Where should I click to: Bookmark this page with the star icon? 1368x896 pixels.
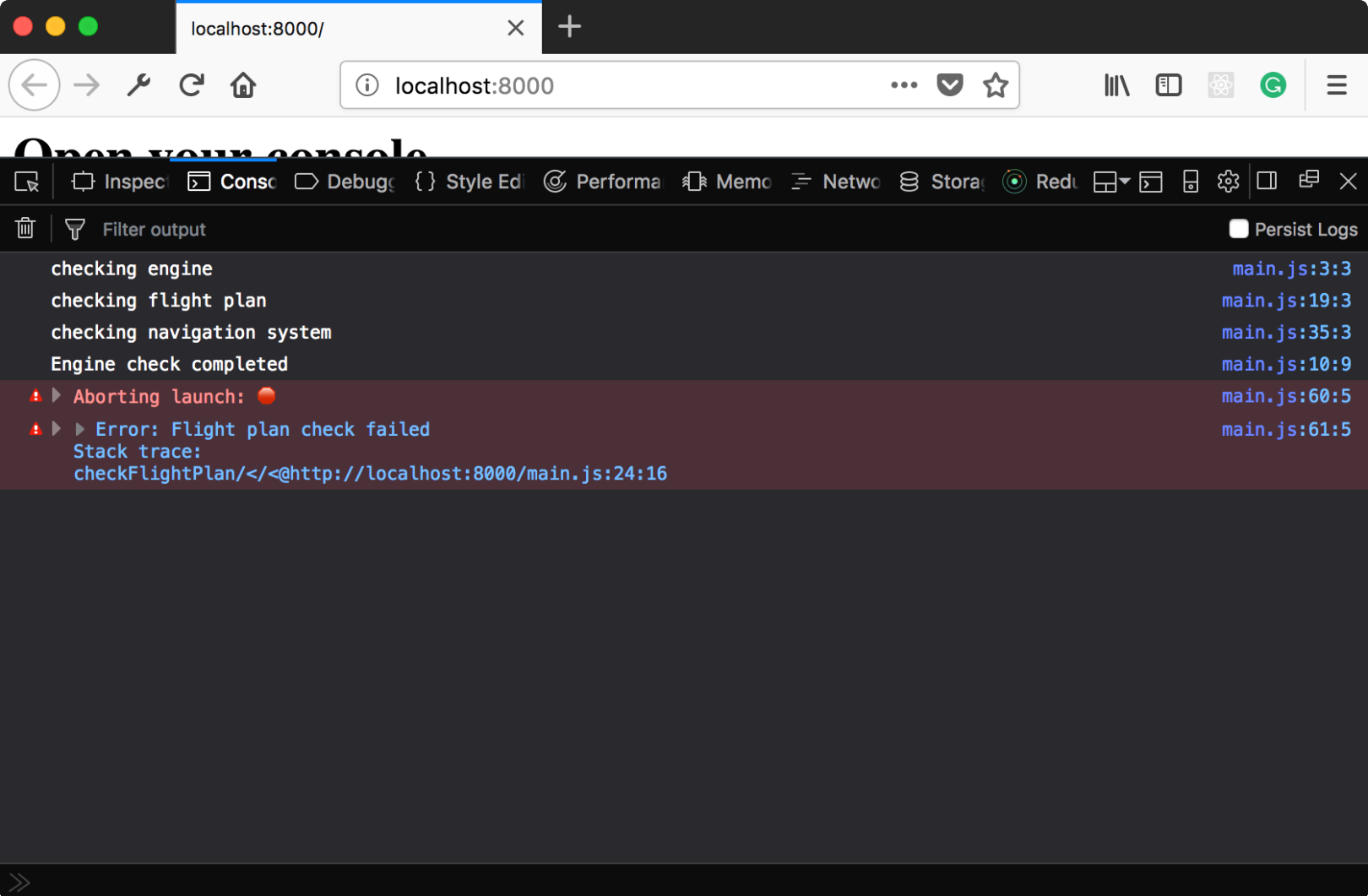pos(996,85)
